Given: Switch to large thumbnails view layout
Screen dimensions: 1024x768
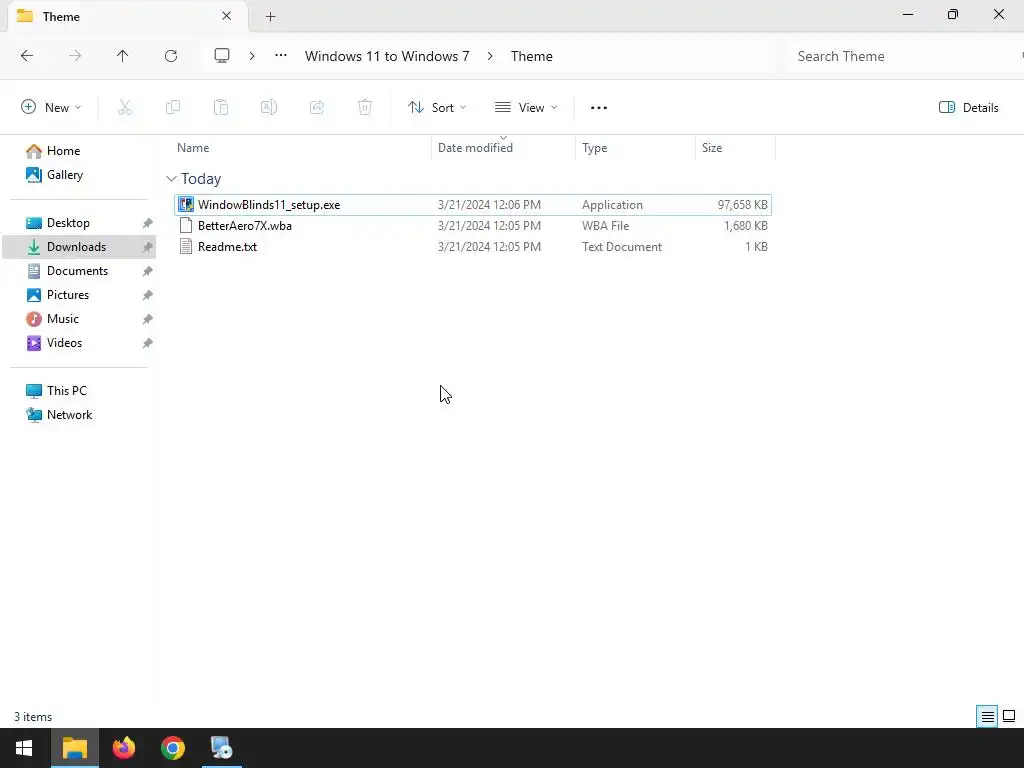Looking at the screenshot, I should click(x=1009, y=717).
